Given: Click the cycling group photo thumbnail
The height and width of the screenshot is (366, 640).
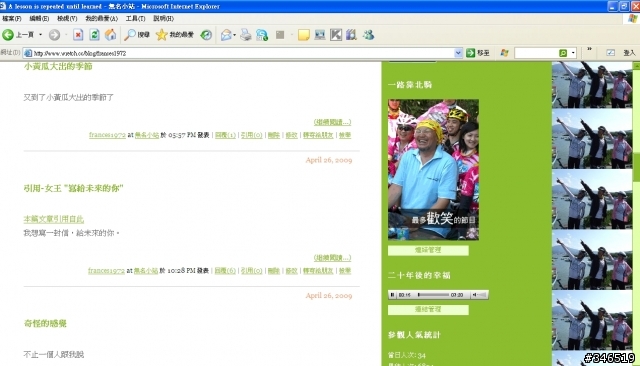Looking at the screenshot, I should (x=433, y=170).
